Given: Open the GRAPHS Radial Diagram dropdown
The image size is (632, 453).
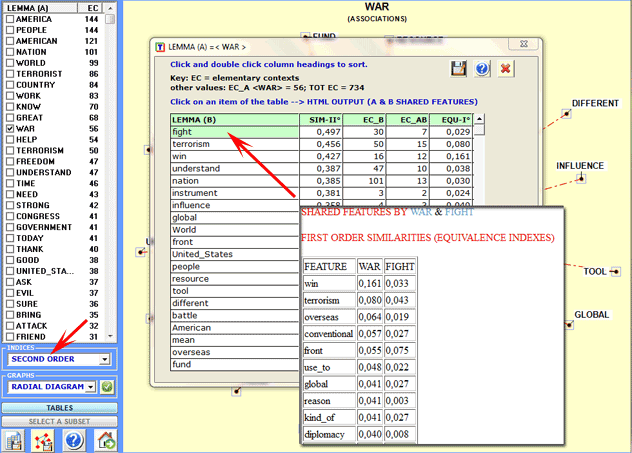Looking at the screenshot, I should (x=91, y=387).
